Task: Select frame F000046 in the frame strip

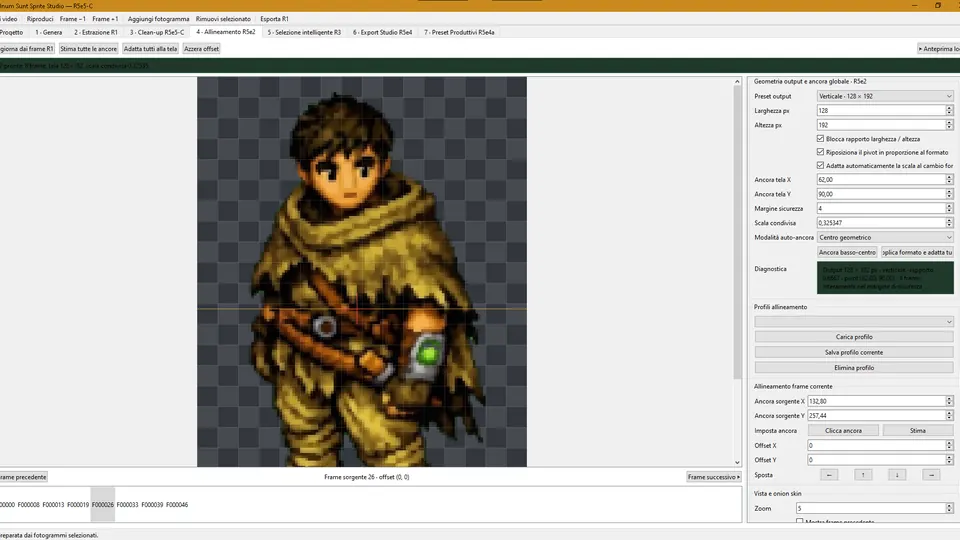Action: click(177, 504)
